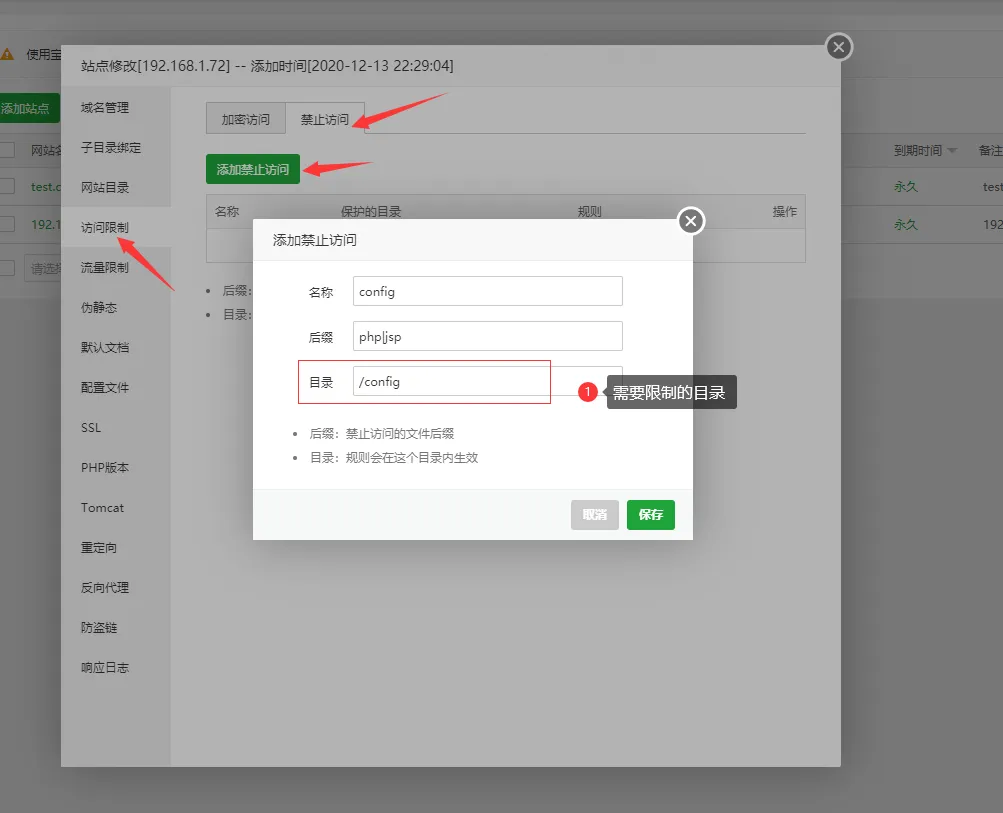Click the green 添加禁止访问 button
The width and height of the screenshot is (1003, 813).
(253, 169)
